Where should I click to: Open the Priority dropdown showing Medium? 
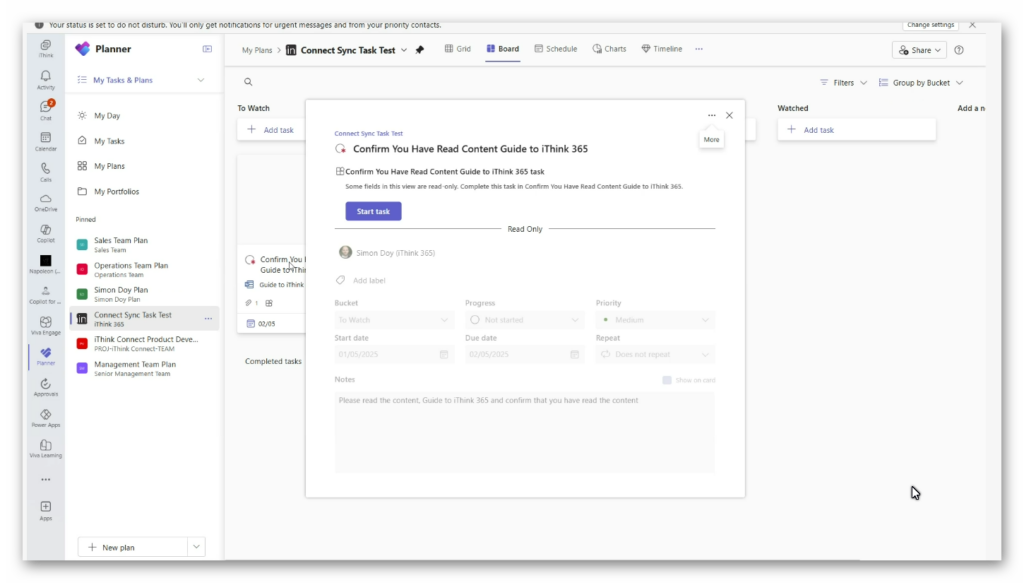[655, 320]
